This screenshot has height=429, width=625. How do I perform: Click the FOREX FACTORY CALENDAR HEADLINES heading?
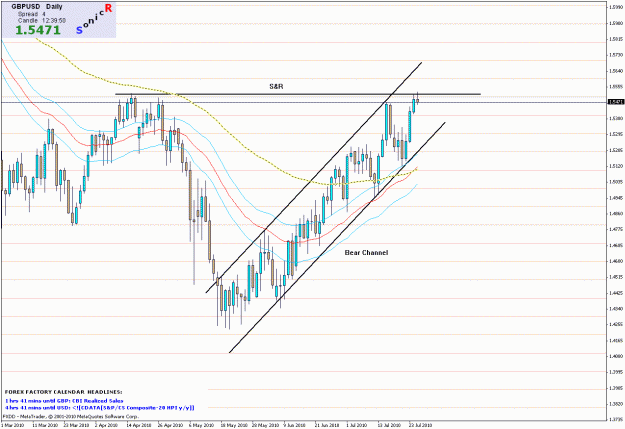point(63,392)
